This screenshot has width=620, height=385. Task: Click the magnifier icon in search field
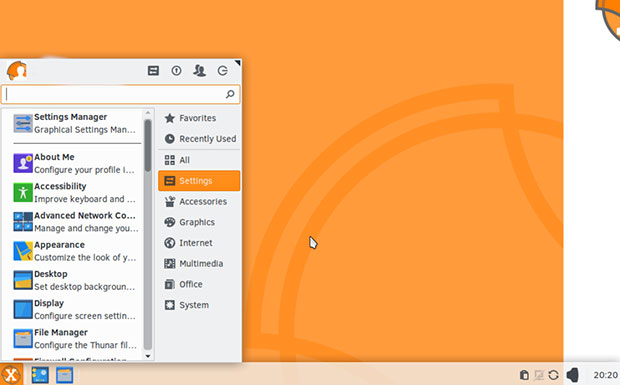tap(230, 94)
